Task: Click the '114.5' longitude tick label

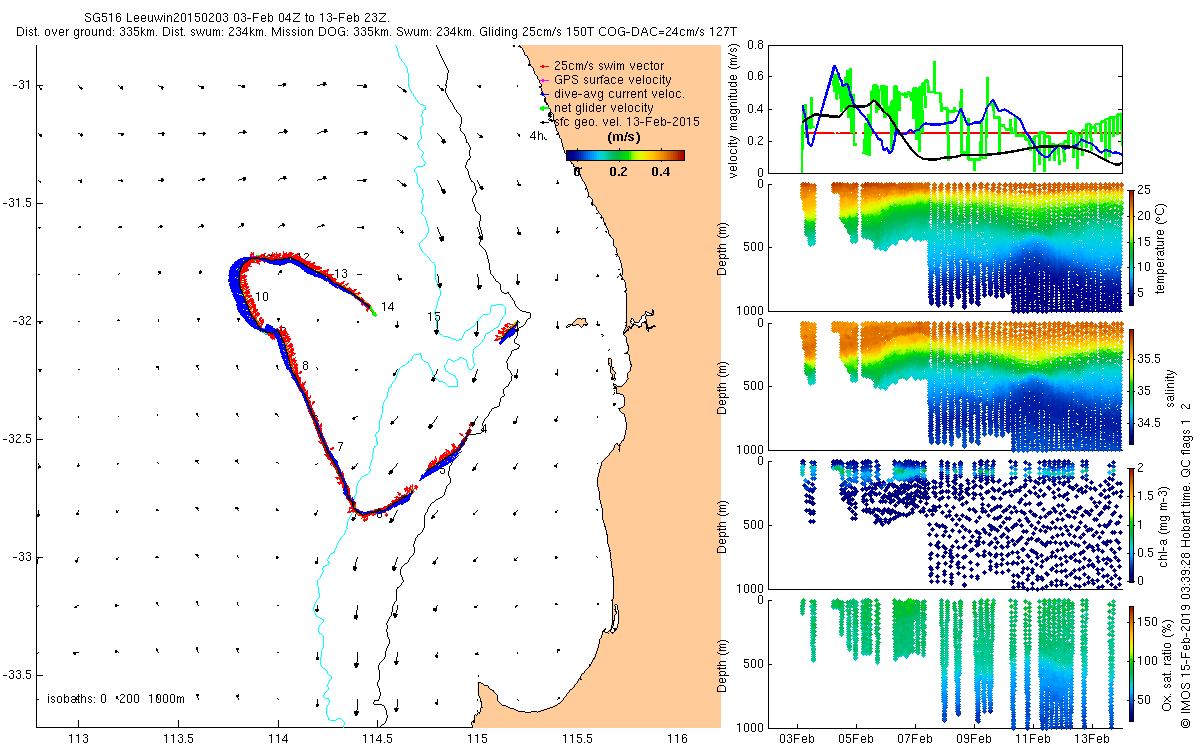Action: coord(378,739)
